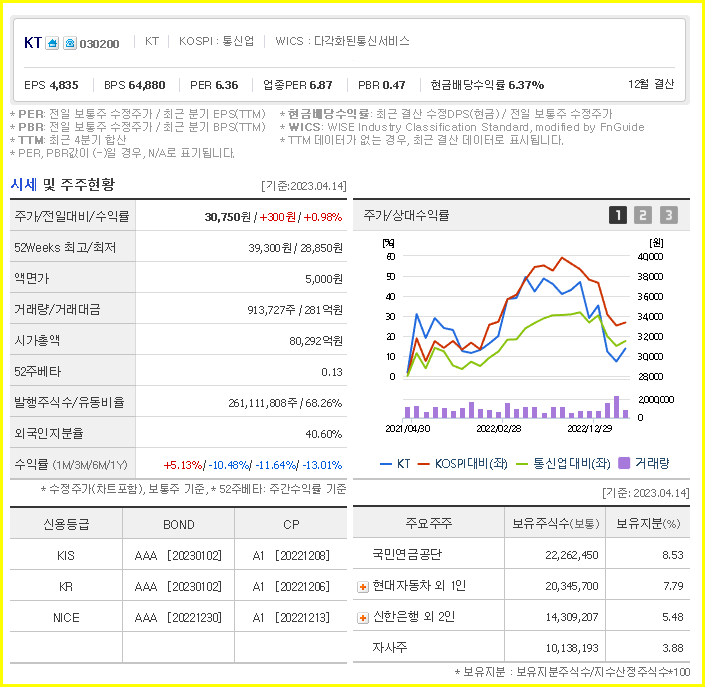This screenshot has height=687, width=705.
Task: Click 913,727주 / 281억원 volume cell
Action: coord(295,310)
